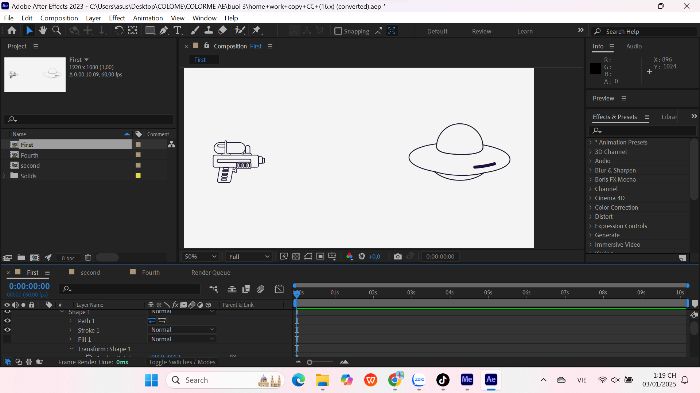Select the Pan Behind anchor point tool
The height and width of the screenshot is (393, 700).
click(x=133, y=30)
